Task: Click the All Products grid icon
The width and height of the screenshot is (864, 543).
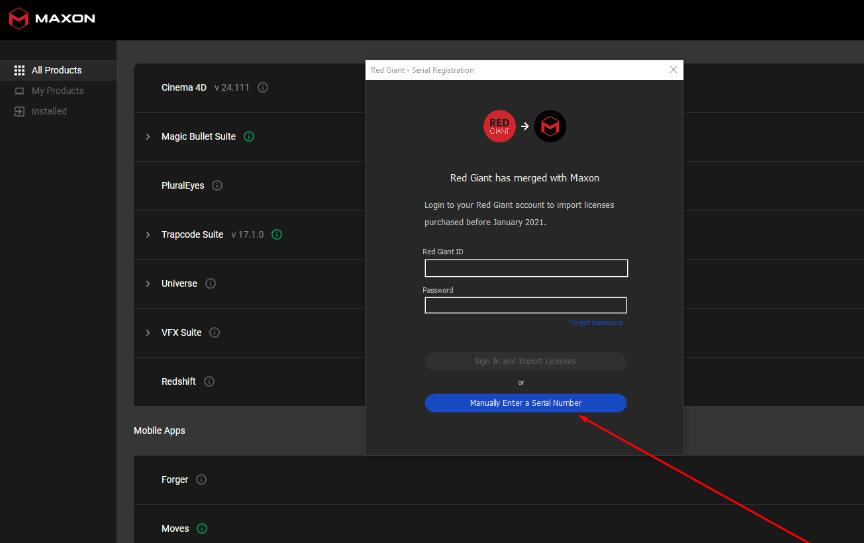Action: (19, 71)
